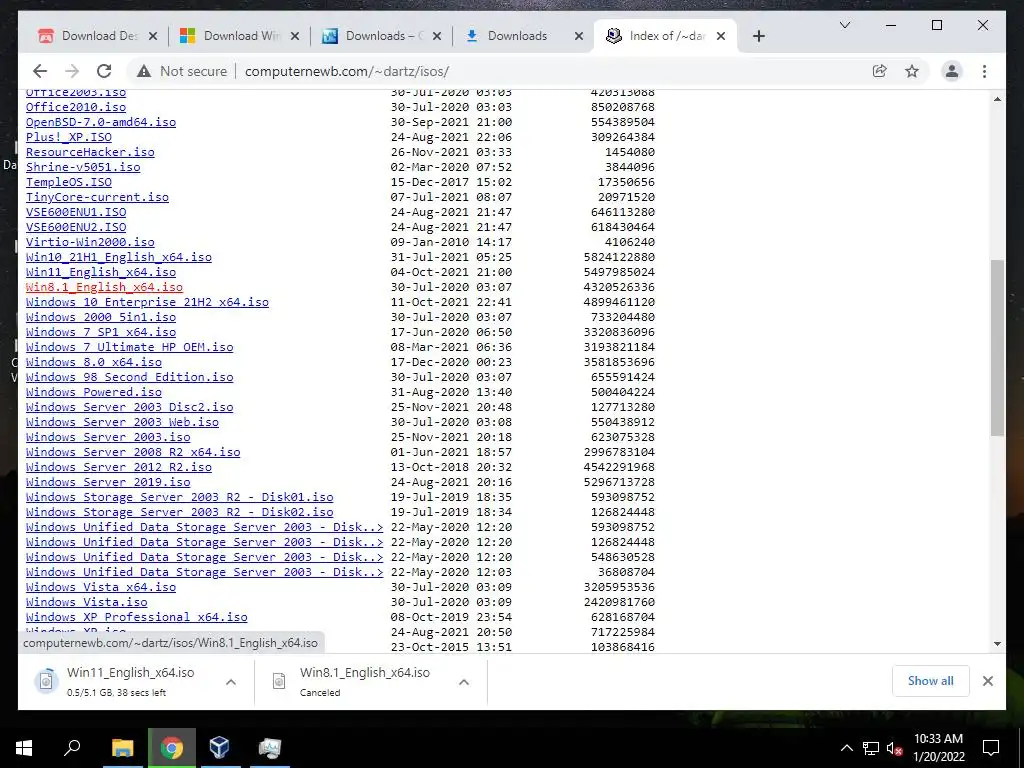Image resolution: width=1024 pixels, height=768 pixels.
Task: Open the OpenBSD-7.0-amd64.iso link
Action: (101, 122)
